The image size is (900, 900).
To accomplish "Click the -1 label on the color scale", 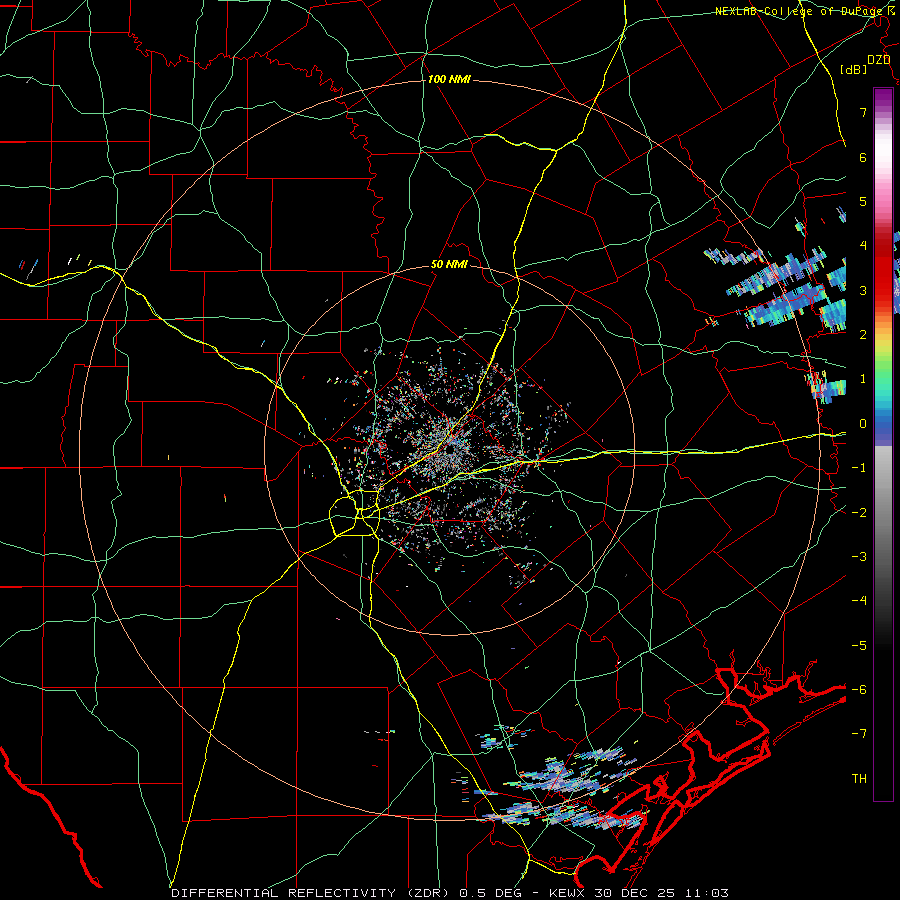I will pyautogui.click(x=859, y=468).
